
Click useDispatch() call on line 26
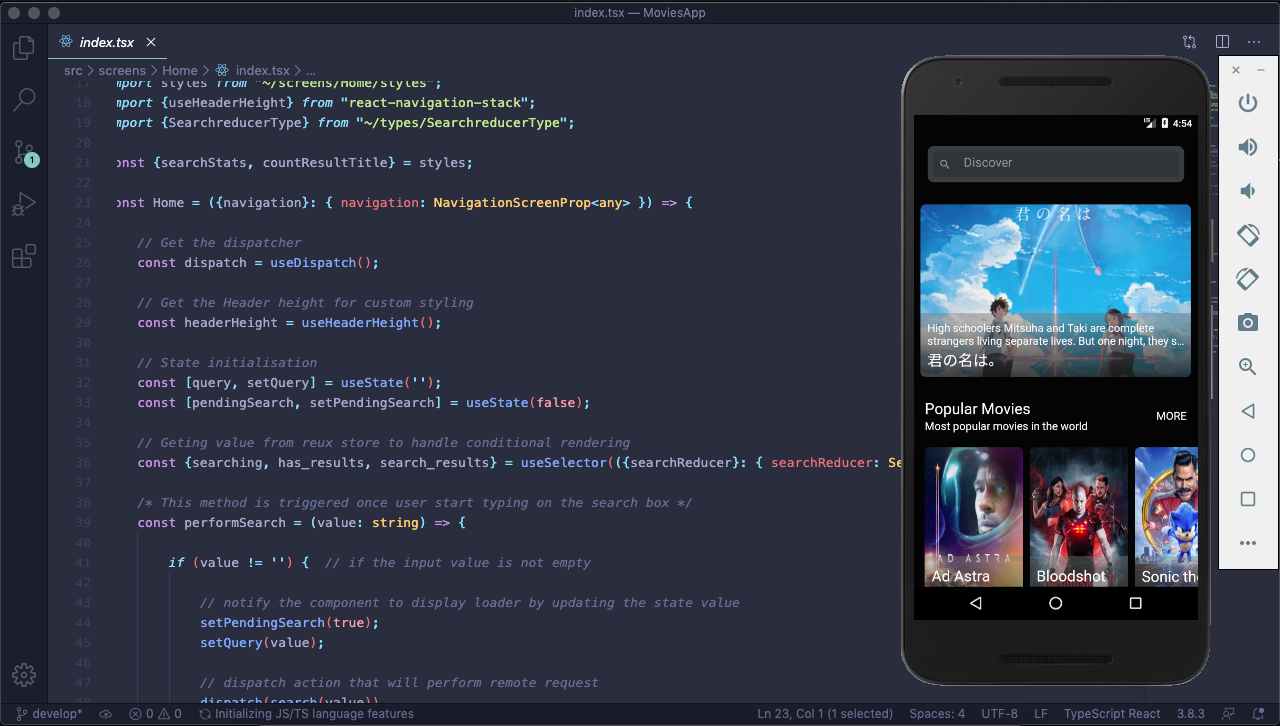click(x=325, y=262)
